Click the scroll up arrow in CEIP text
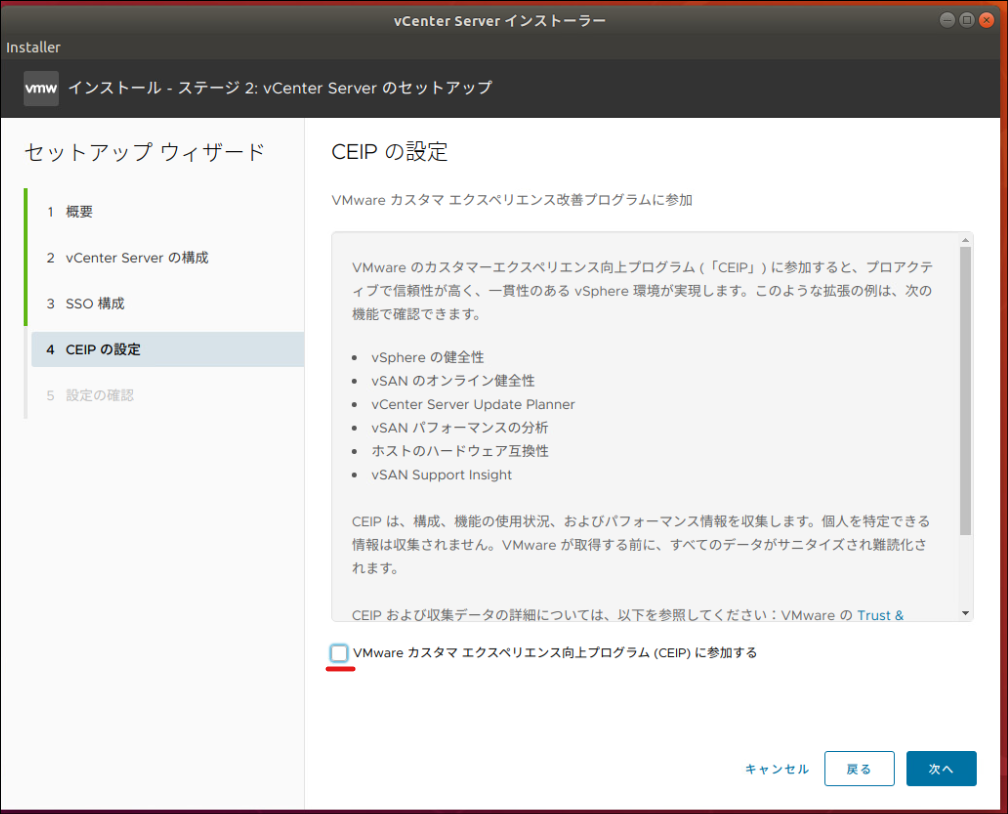1008x814 pixels. [965, 240]
